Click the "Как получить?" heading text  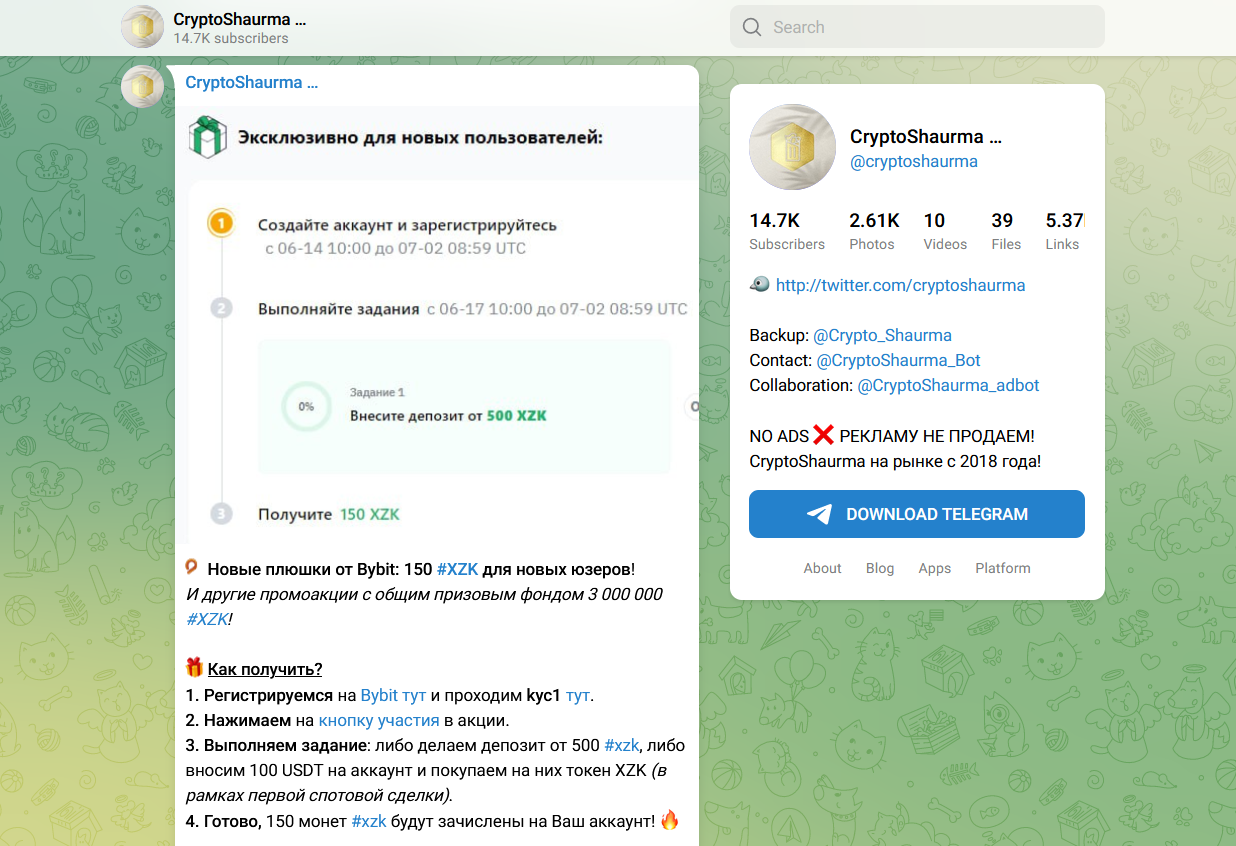(265, 669)
